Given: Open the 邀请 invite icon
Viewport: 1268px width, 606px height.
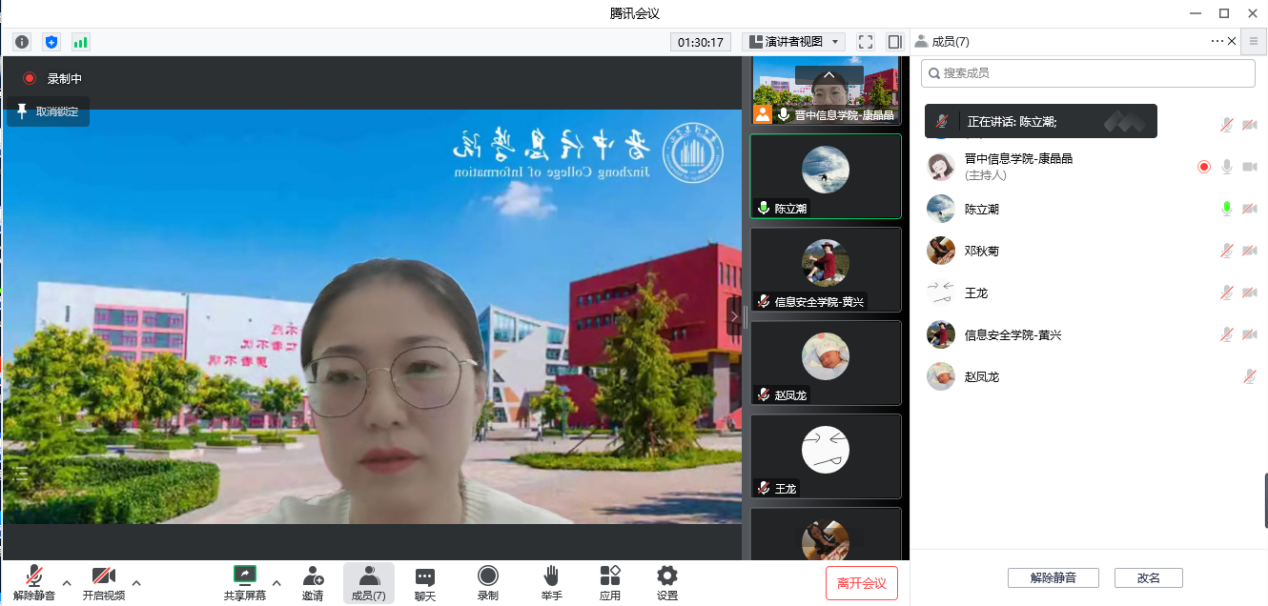Looking at the screenshot, I should click(313, 583).
